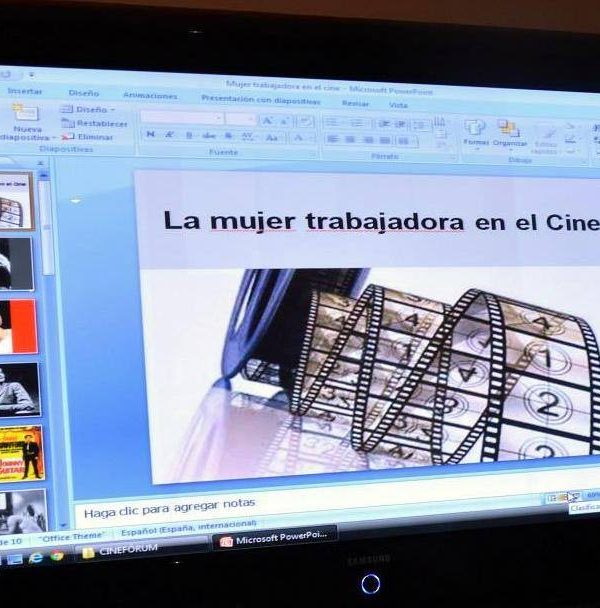Image resolution: width=600 pixels, height=608 pixels.
Task: Click Eliminar to delete the slide
Action: (x=88, y=137)
